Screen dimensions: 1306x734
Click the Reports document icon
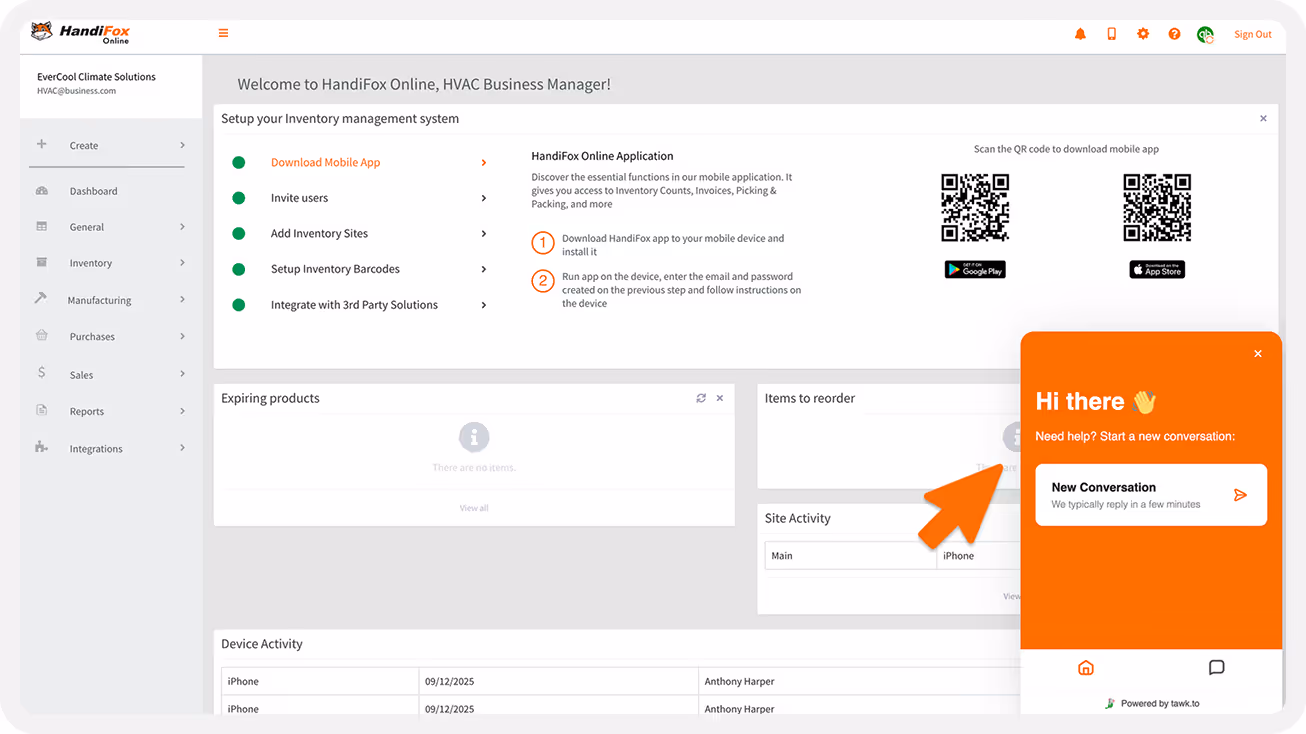[x=41, y=410]
